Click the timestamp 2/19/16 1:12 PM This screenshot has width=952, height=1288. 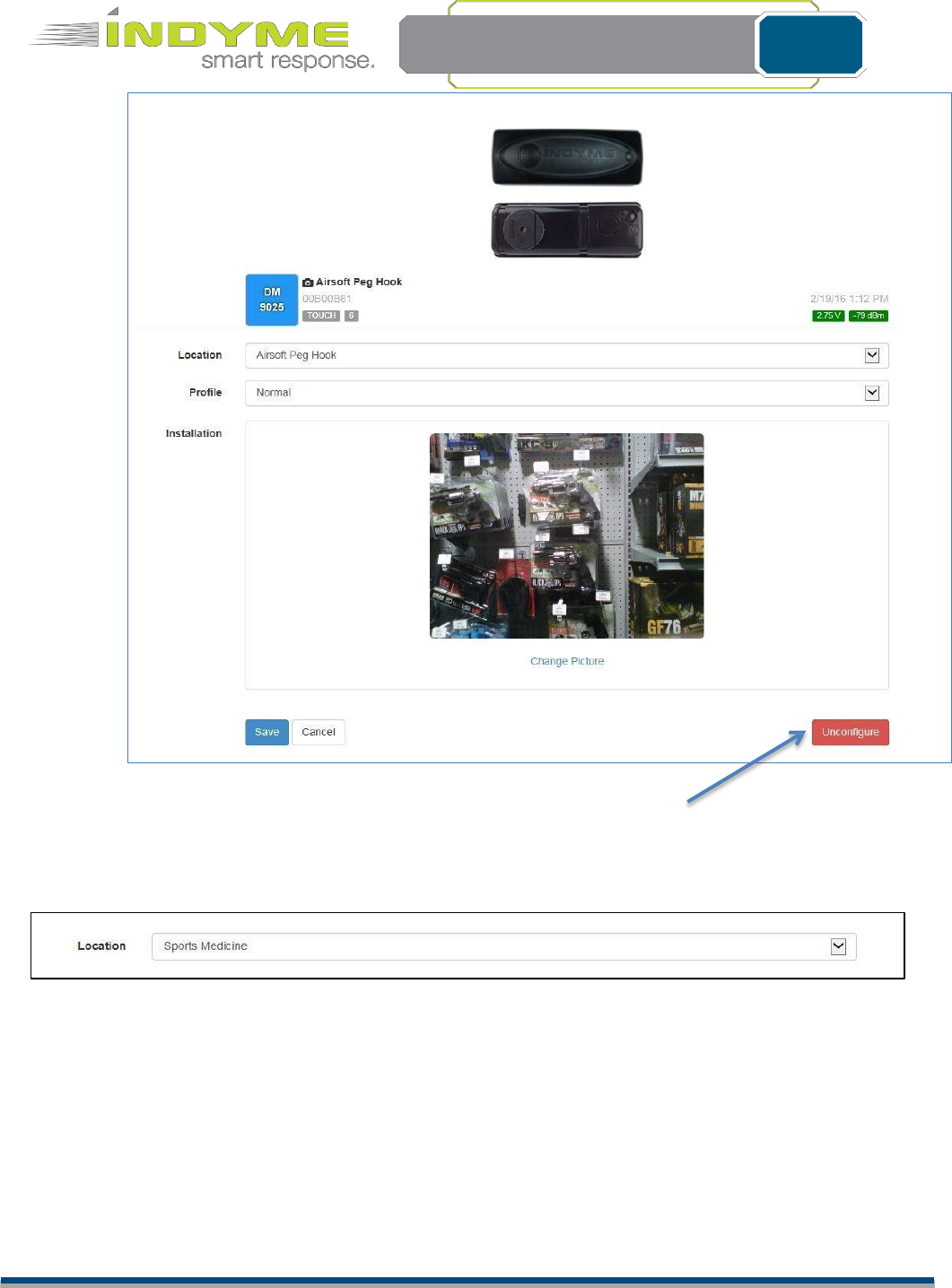[x=849, y=299]
